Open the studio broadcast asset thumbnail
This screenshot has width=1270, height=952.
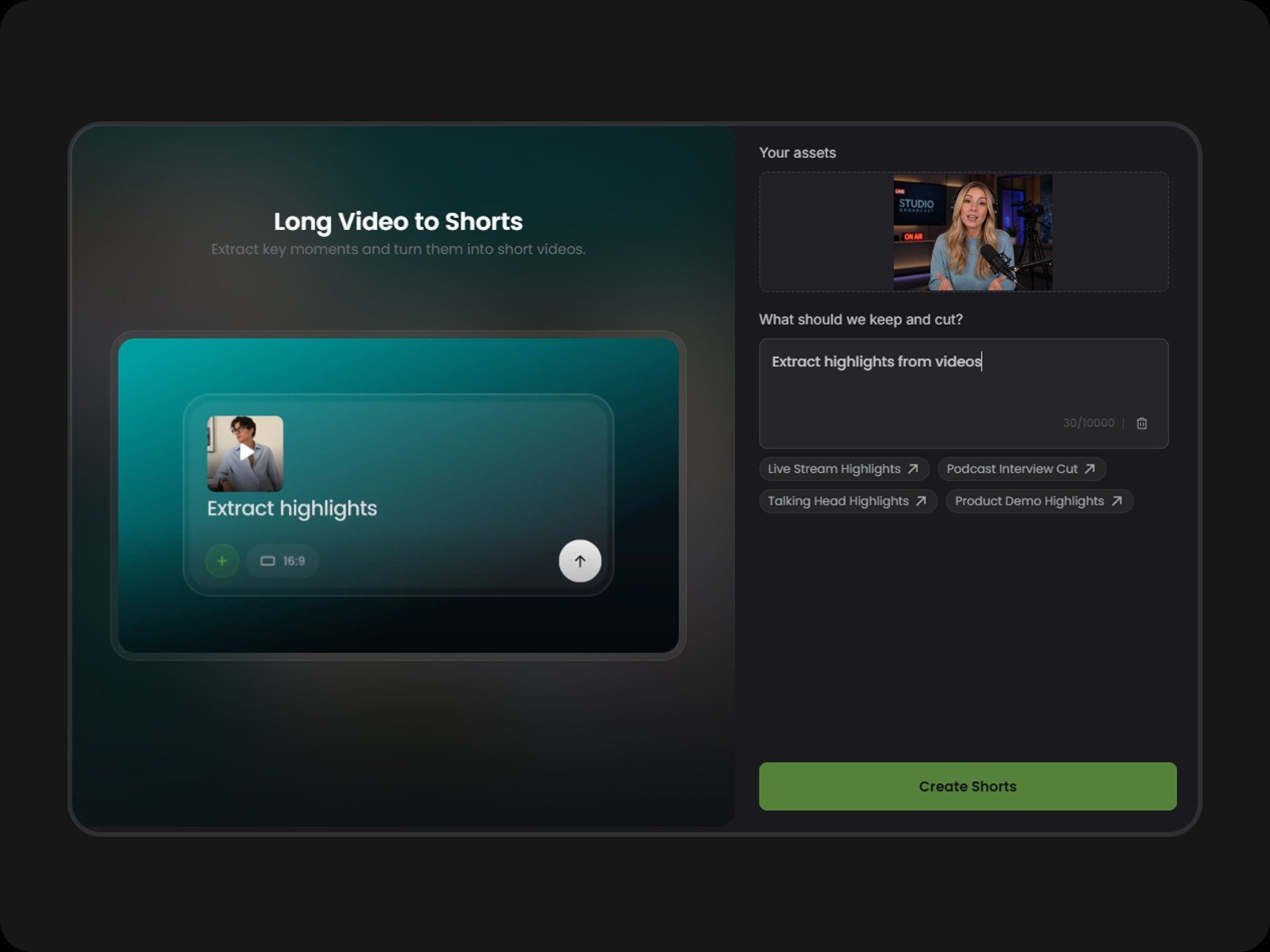click(972, 232)
